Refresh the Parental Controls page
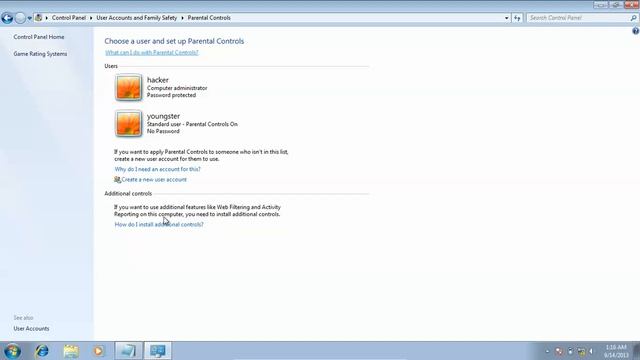 coord(517,18)
